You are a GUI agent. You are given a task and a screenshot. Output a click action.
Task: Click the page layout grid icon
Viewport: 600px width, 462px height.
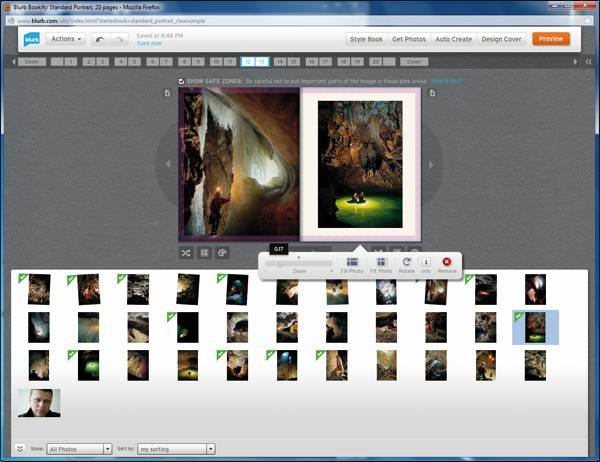pos(204,253)
